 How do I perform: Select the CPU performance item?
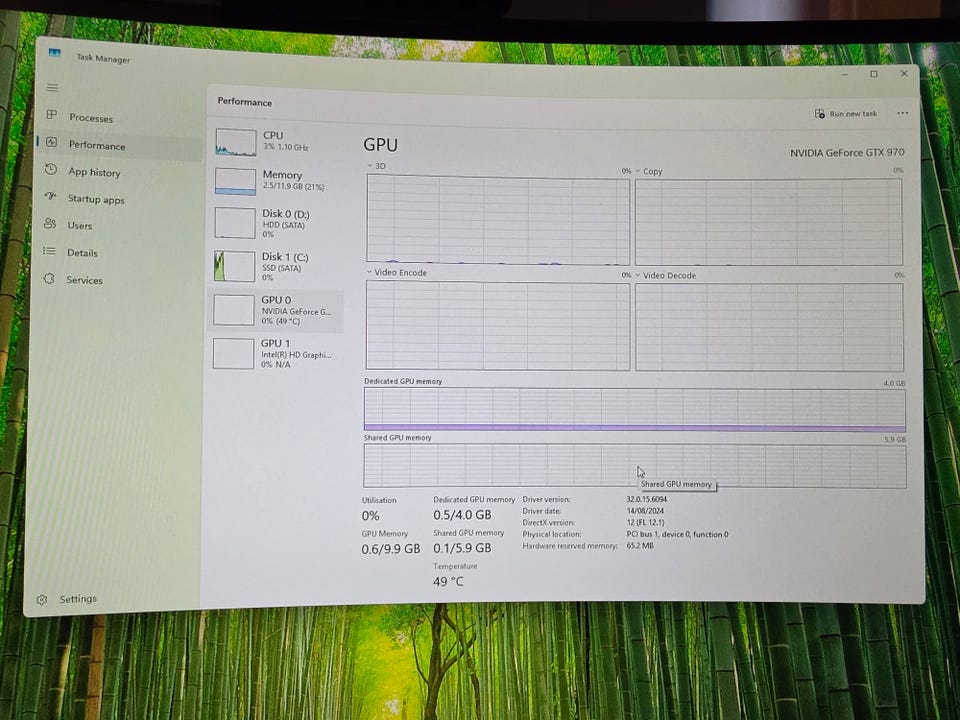277,141
